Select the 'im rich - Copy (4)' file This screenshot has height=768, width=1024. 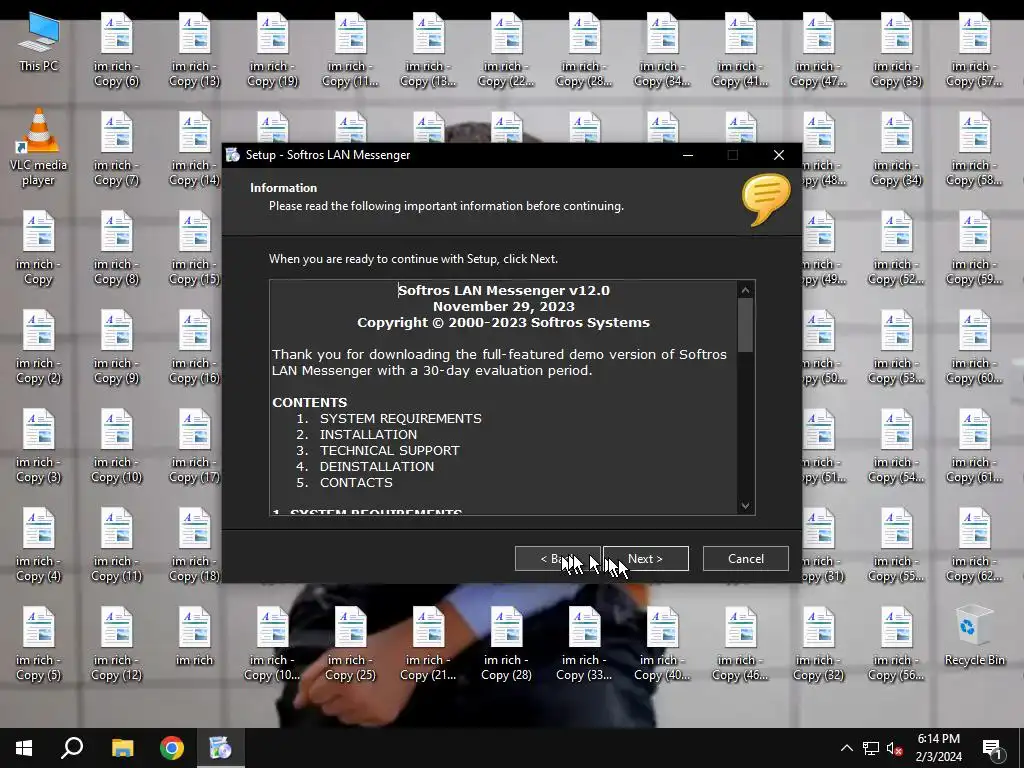coord(38,547)
